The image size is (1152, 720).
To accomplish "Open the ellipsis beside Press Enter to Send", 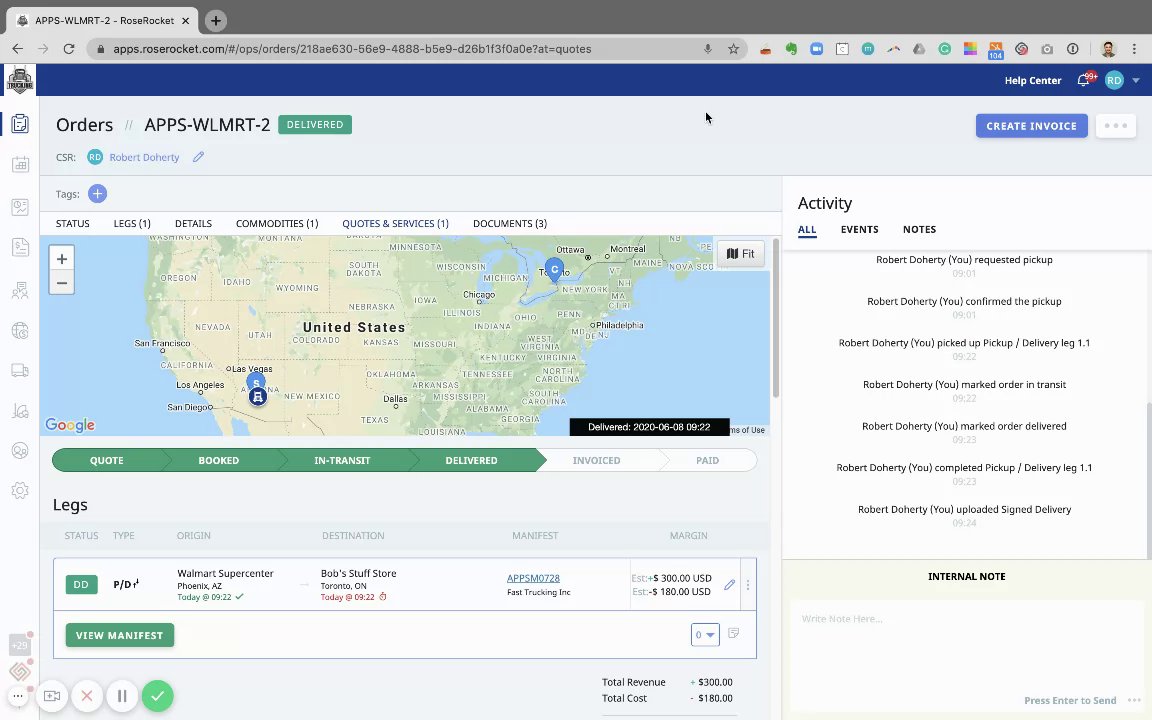I will [x=1134, y=700].
